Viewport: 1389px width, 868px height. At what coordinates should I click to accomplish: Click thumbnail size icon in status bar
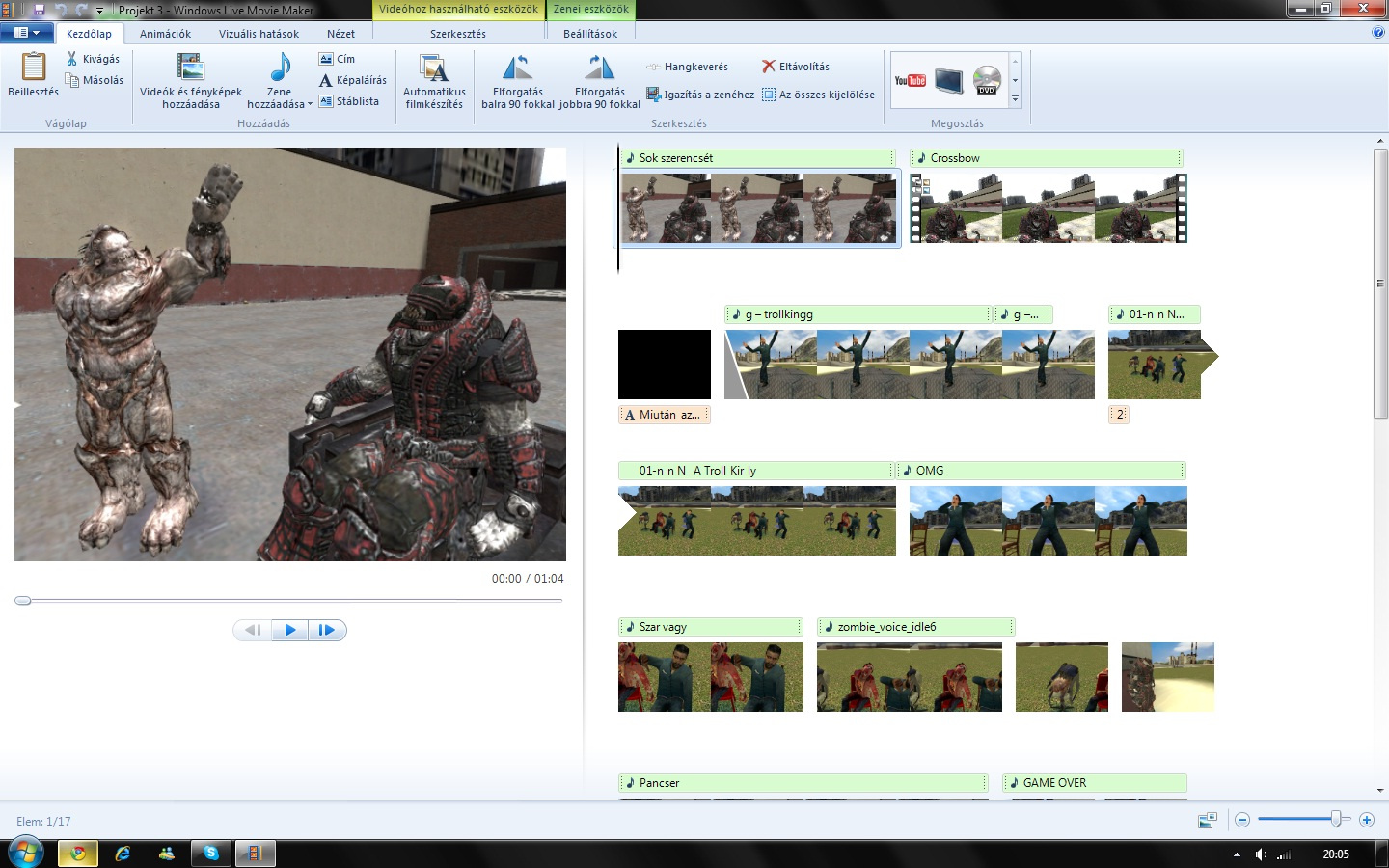click(x=1207, y=820)
